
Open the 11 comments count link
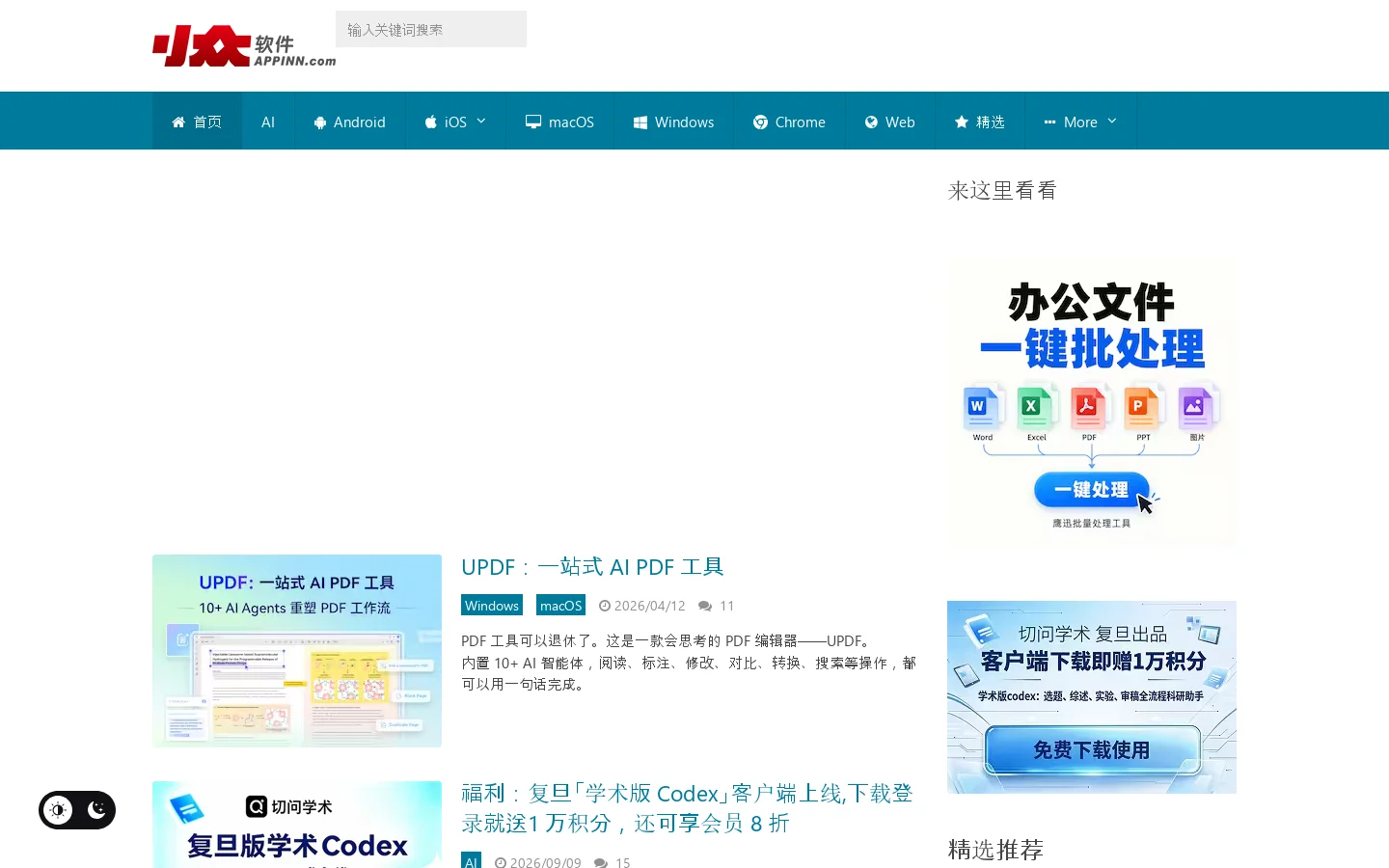coord(727,606)
